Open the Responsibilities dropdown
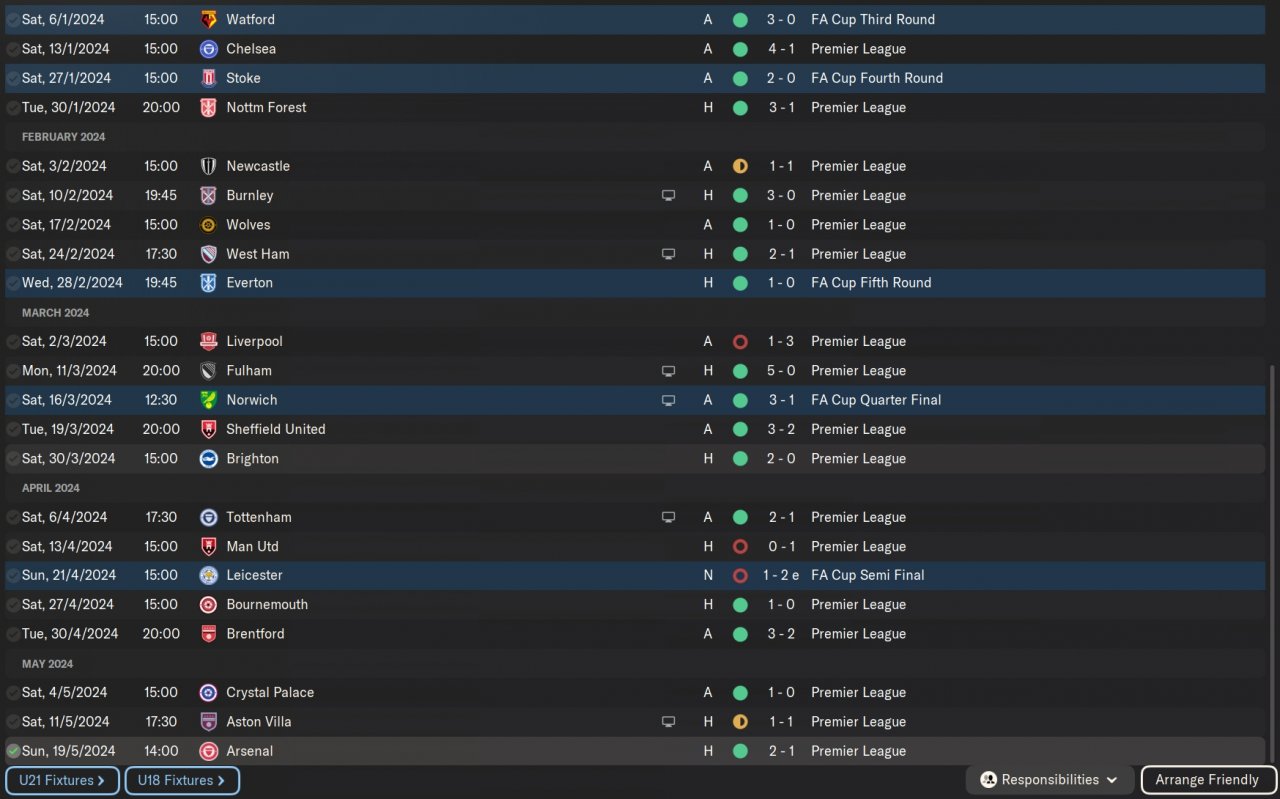Screen dimensions: 1280x799 [1050, 780]
